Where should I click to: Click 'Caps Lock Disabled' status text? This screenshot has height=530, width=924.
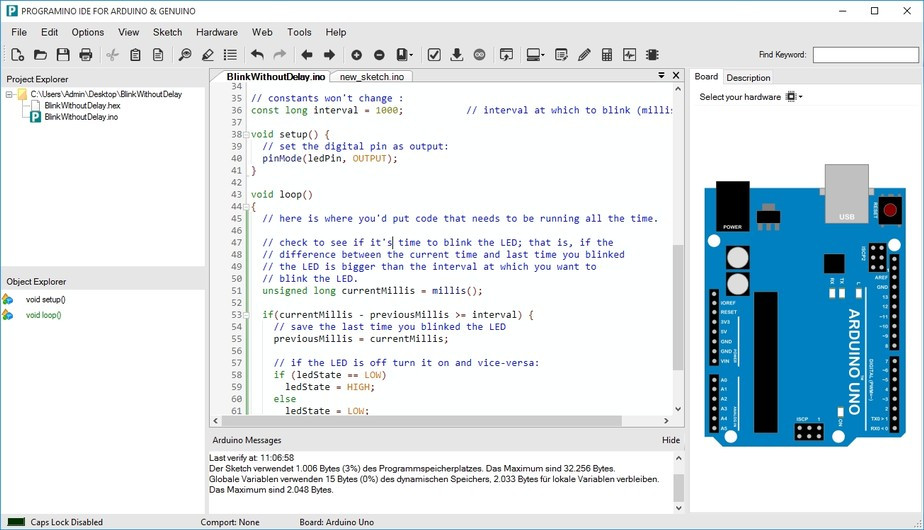pyautogui.click(x=67, y=522)
